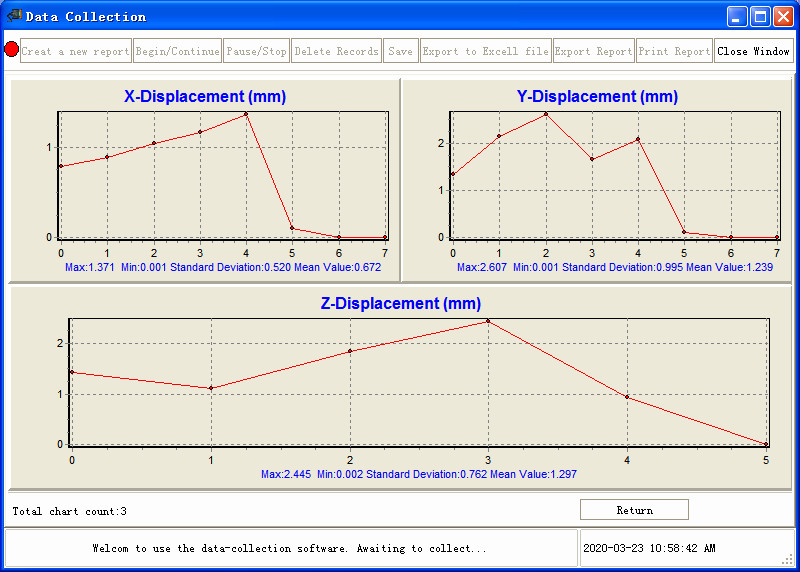800x572 pixels.
Task: Click the red recording indicator icon
Action: coord(12,50)
